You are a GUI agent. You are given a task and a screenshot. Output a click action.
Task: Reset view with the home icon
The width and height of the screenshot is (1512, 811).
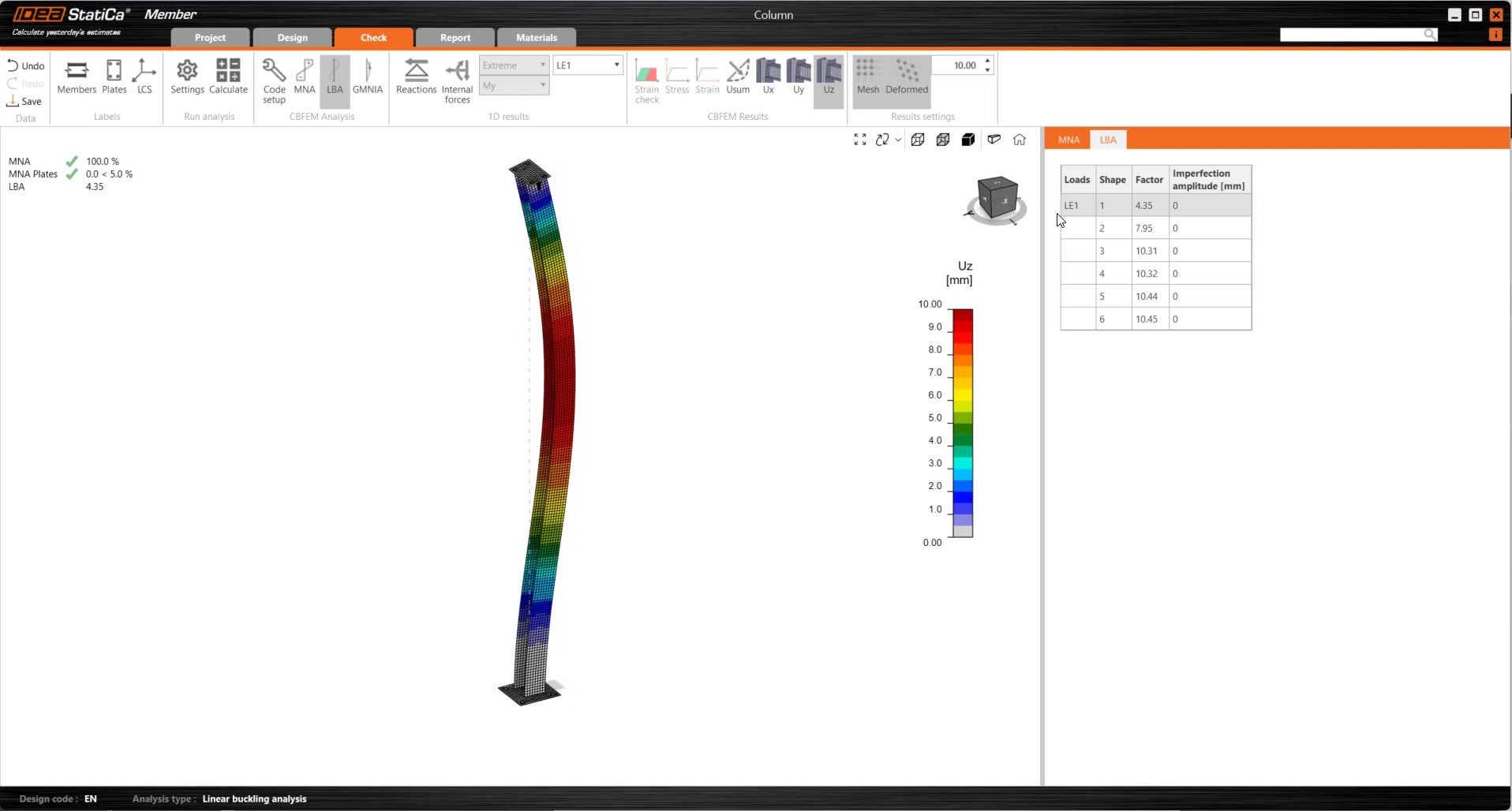(1020, 140)
